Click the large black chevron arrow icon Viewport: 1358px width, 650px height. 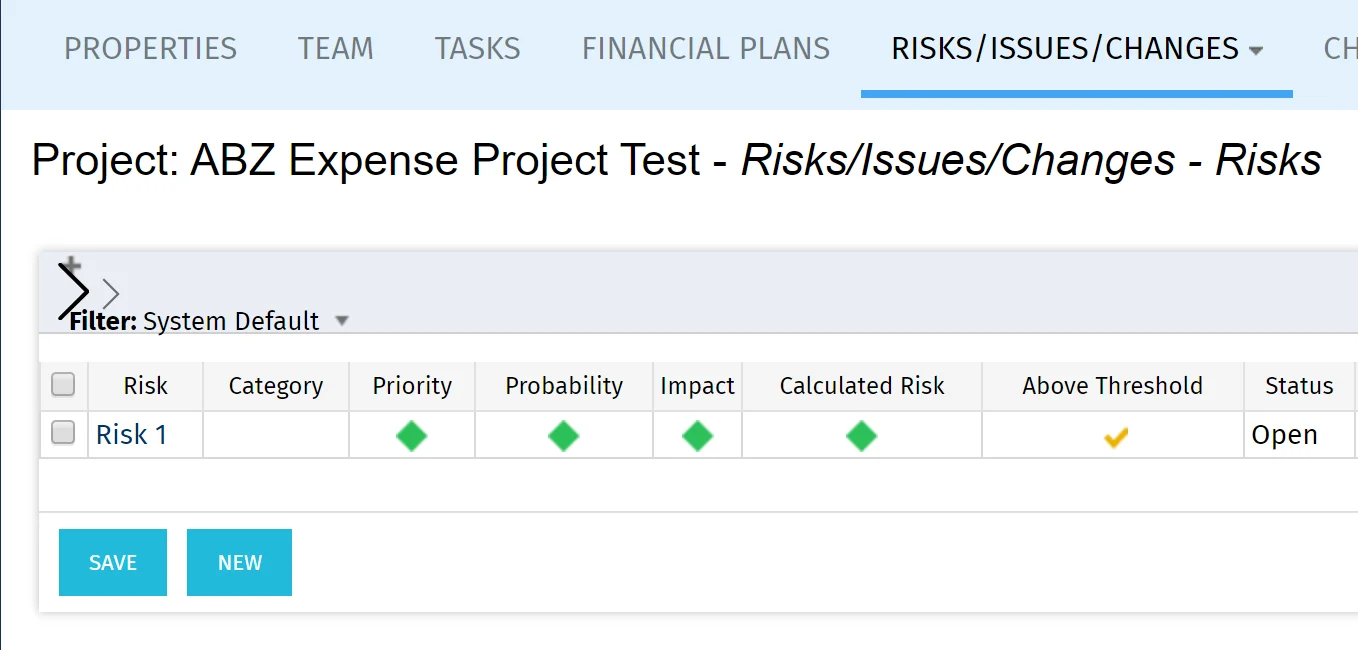pos(73,292)
